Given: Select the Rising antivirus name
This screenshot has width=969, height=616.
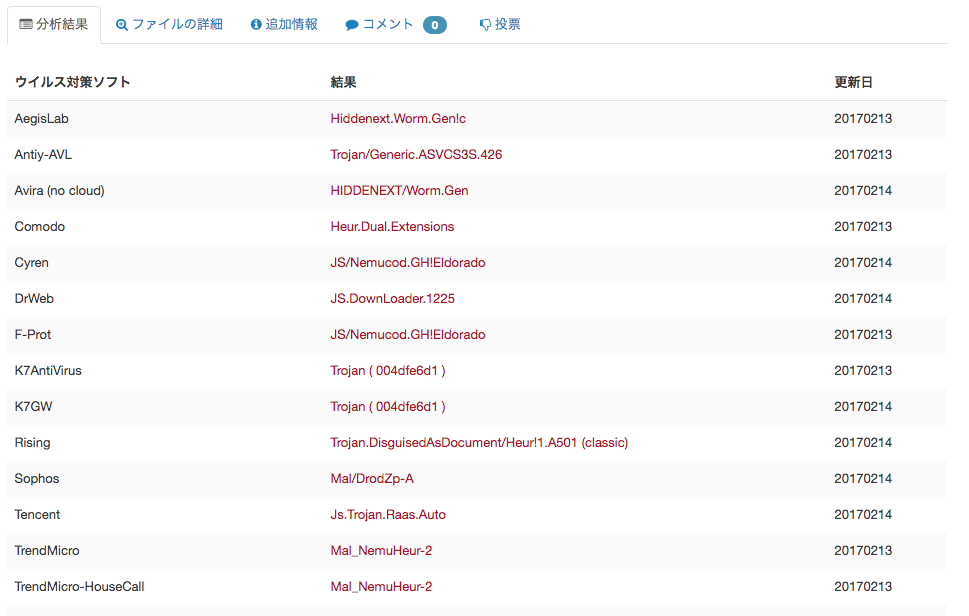Looking at the screenshot, I should point(32,442).
